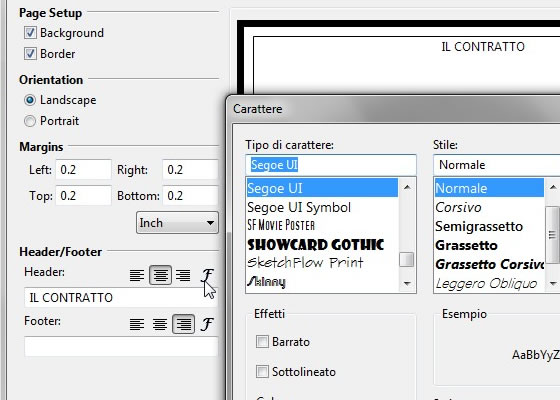
Task: Align header text to the left
Action: click(137, 275)
